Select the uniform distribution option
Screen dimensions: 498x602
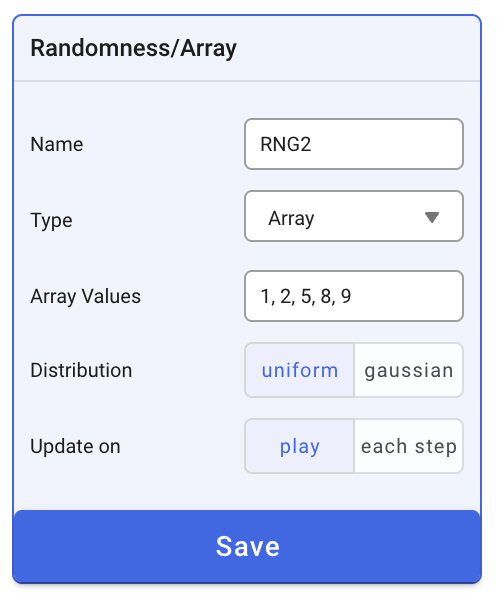[299, 370]
